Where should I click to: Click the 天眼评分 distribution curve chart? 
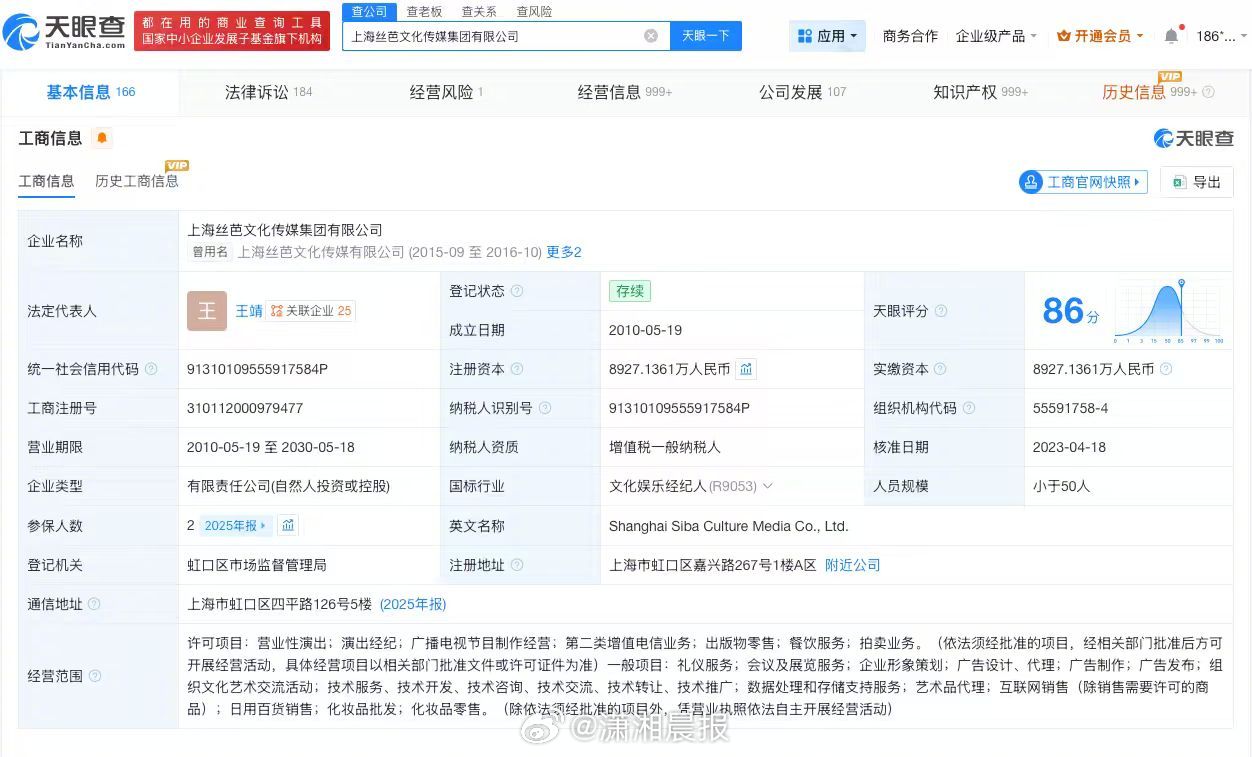coord(1167,311)
